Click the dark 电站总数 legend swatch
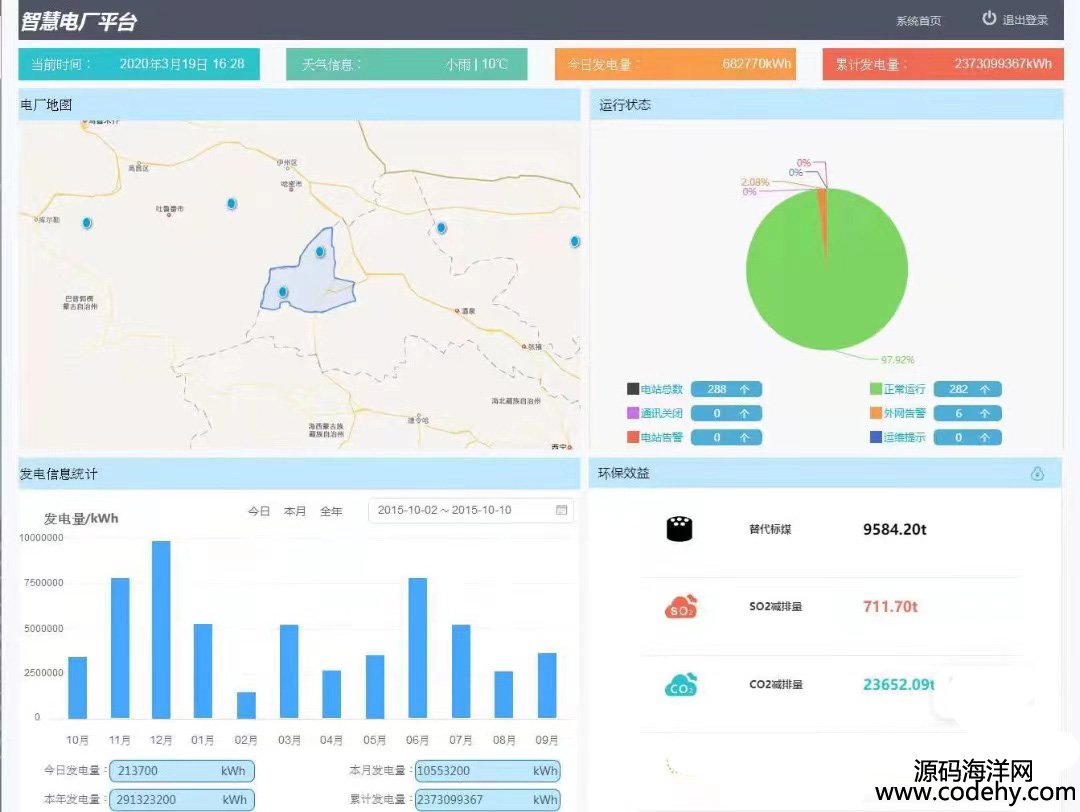This screenshot has height=812, width=1080. click(633, 389)
